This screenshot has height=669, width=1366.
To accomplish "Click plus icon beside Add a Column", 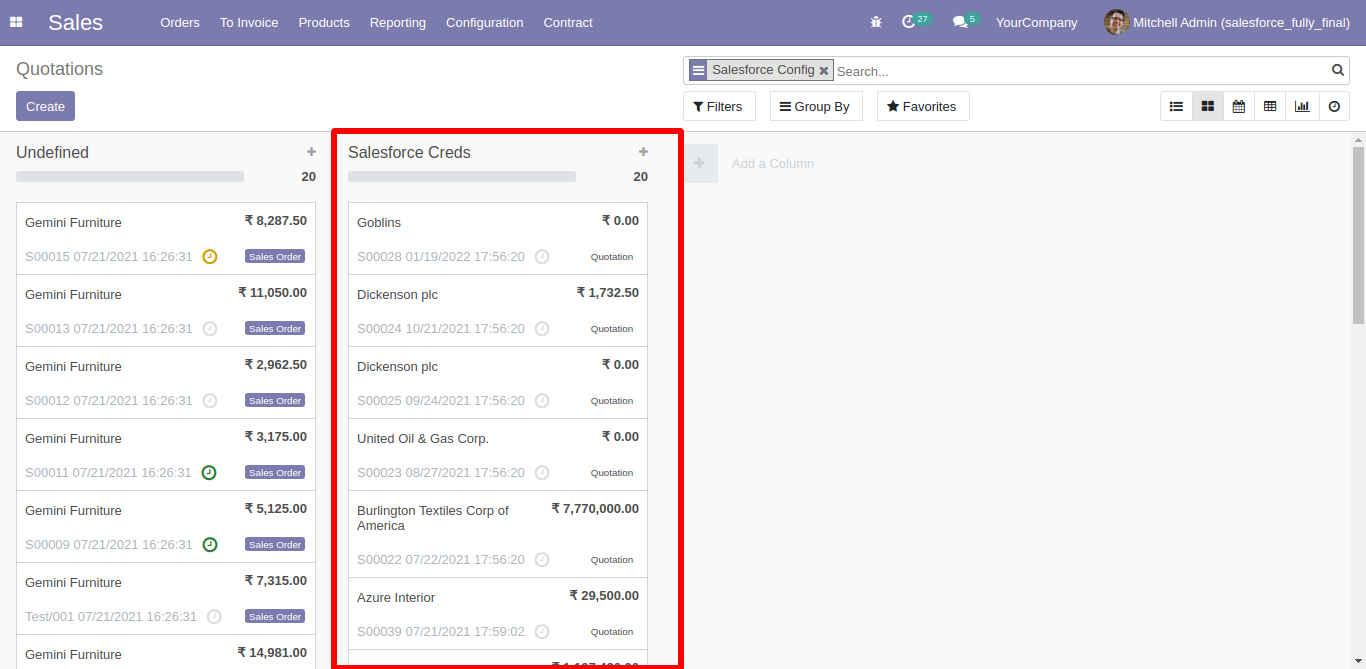I will (x=699, y=163).
